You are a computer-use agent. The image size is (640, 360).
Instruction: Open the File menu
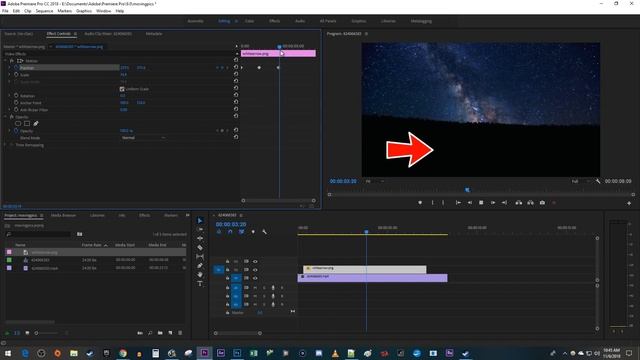[5, 11]
